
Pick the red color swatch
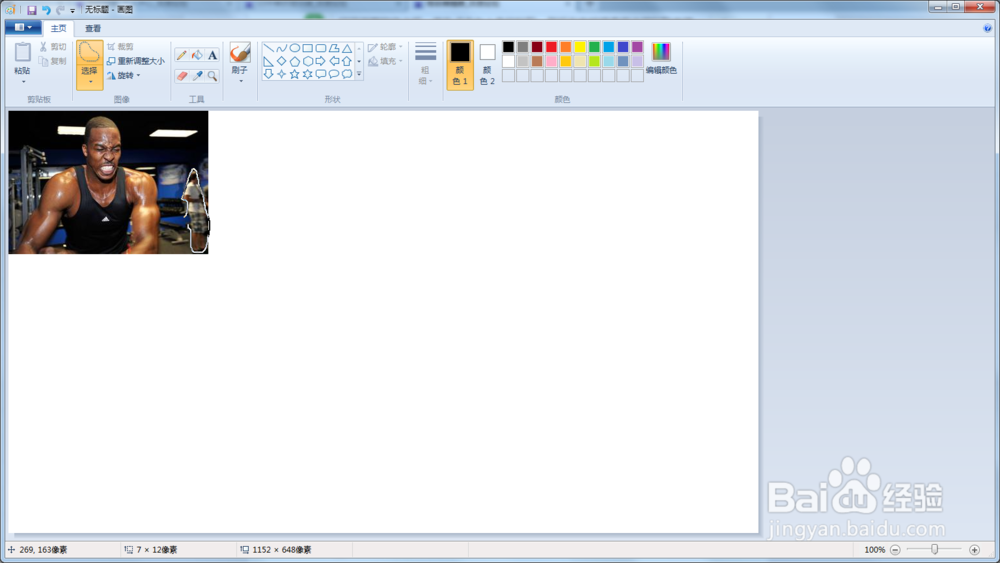[552, 47]
